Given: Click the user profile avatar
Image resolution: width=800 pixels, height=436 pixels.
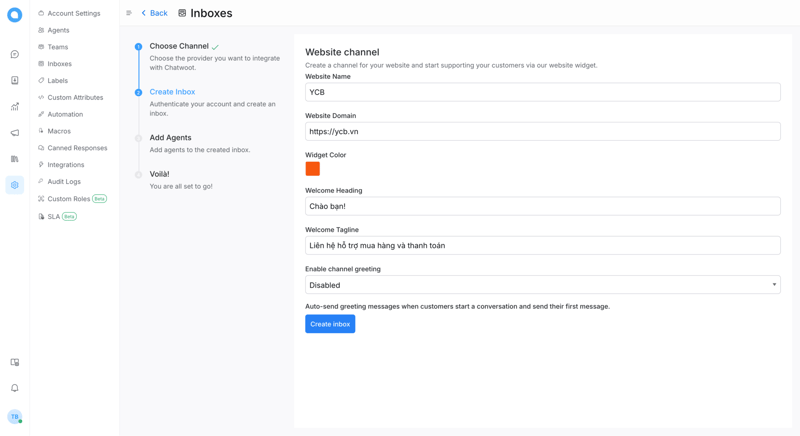Looking at the screenshot, I should 15,416.
